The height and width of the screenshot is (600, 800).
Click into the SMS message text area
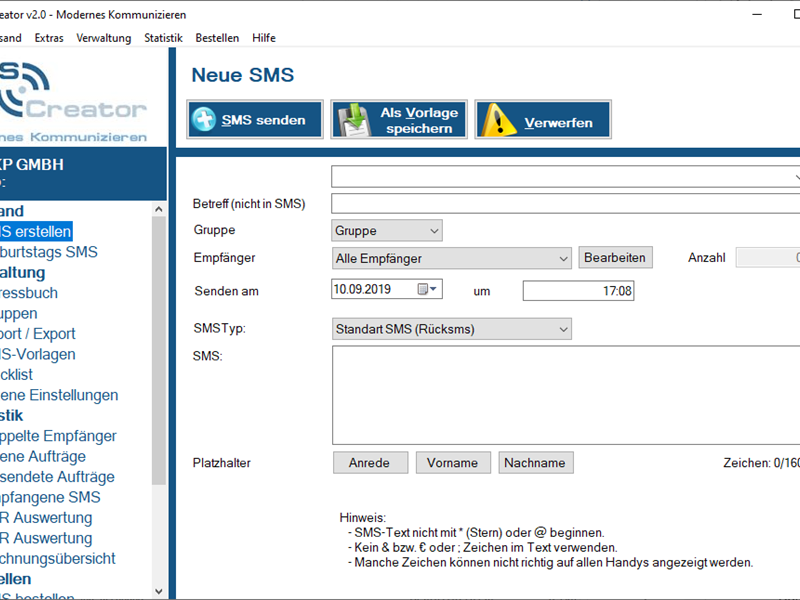tap(565, 395)
